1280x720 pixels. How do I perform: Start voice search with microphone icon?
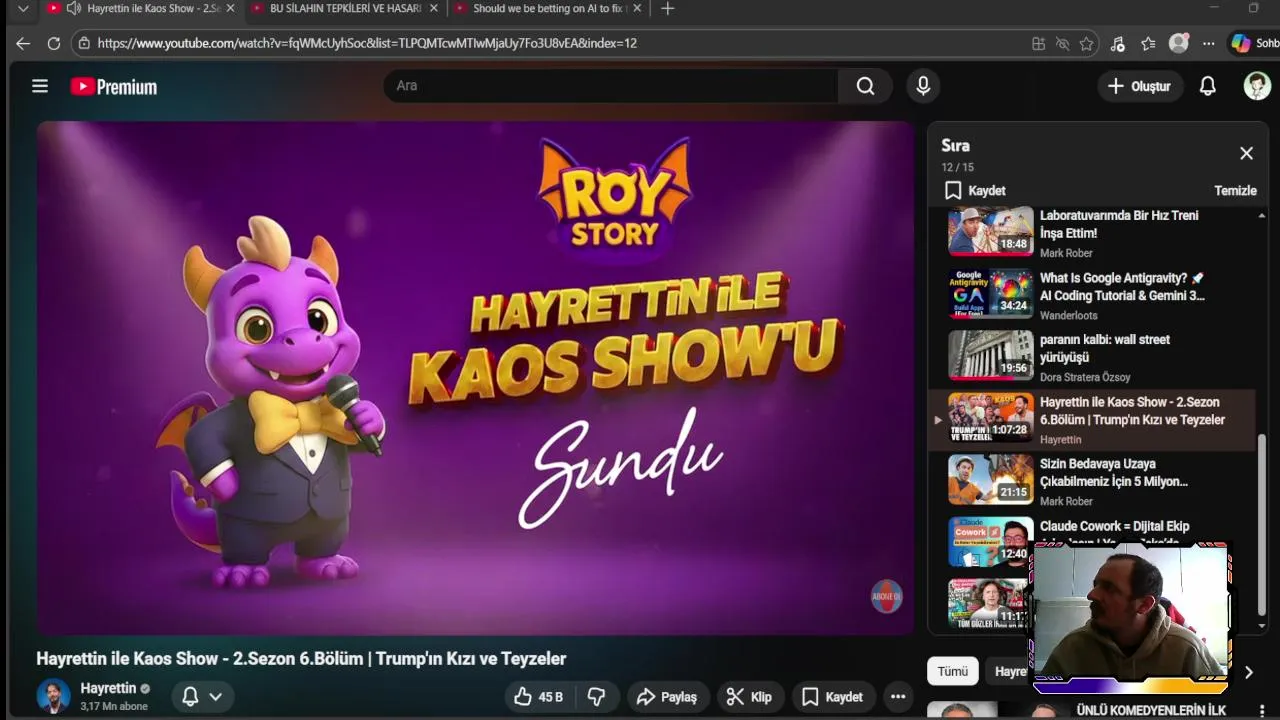point(923,86)
